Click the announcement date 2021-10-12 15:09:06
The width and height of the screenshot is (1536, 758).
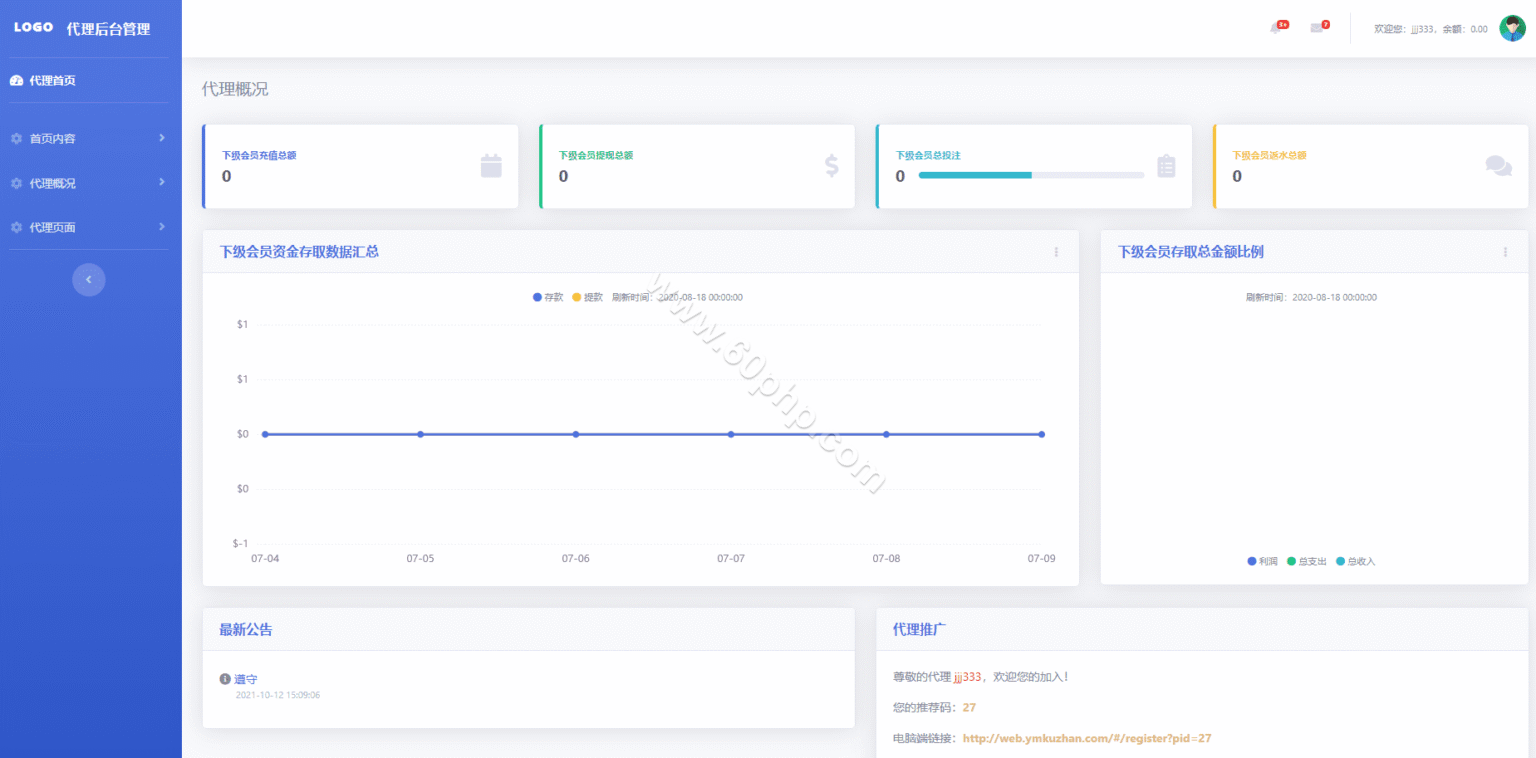tap(278, 695)
